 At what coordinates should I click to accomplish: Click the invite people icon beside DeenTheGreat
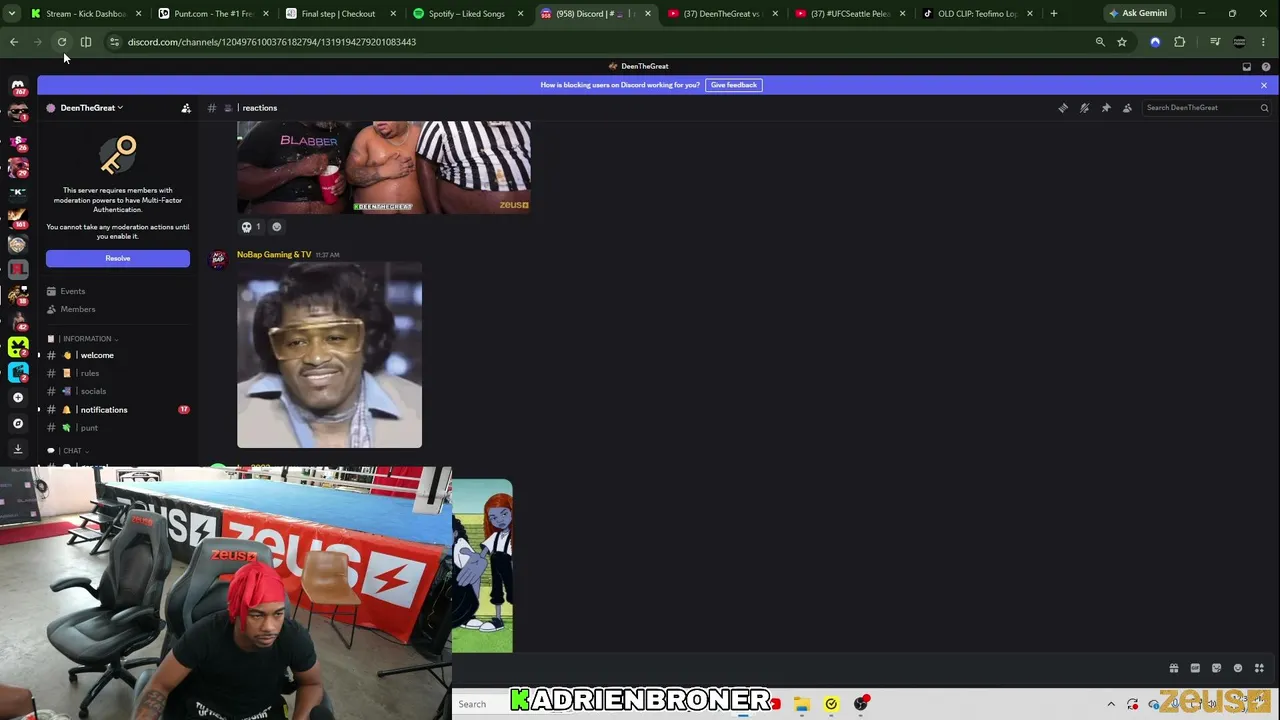pos(186,108)
